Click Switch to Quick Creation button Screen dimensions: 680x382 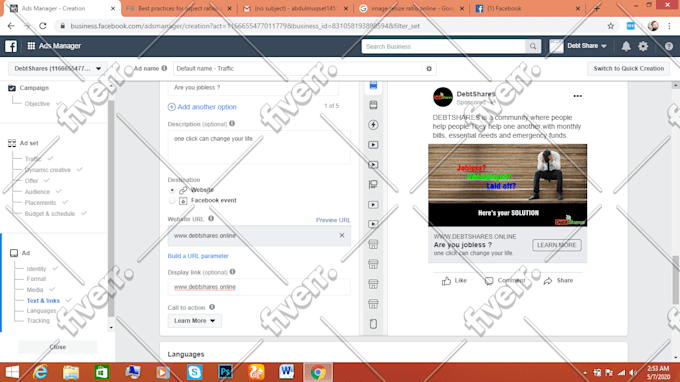(628, 69)
